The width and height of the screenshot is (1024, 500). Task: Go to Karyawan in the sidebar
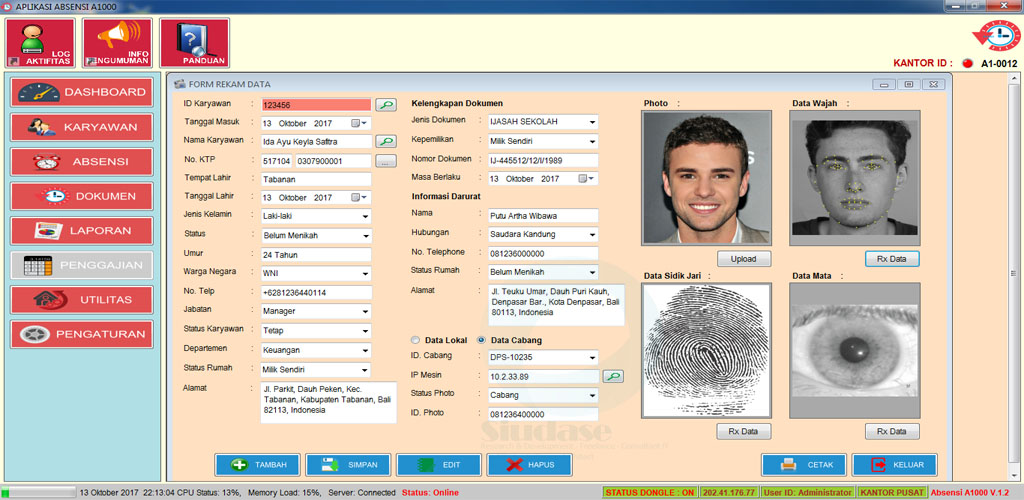click(82, 127)
